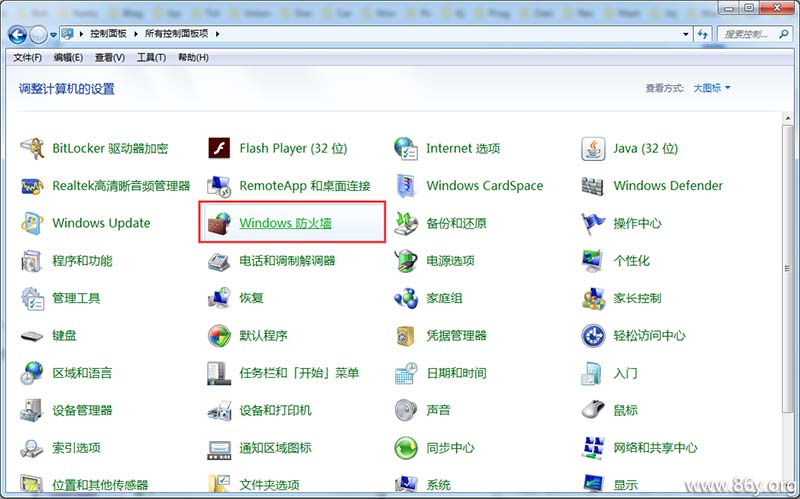Expand the 大图标 view mode dropdown
The image size is (800, 499).
point(710,88)
